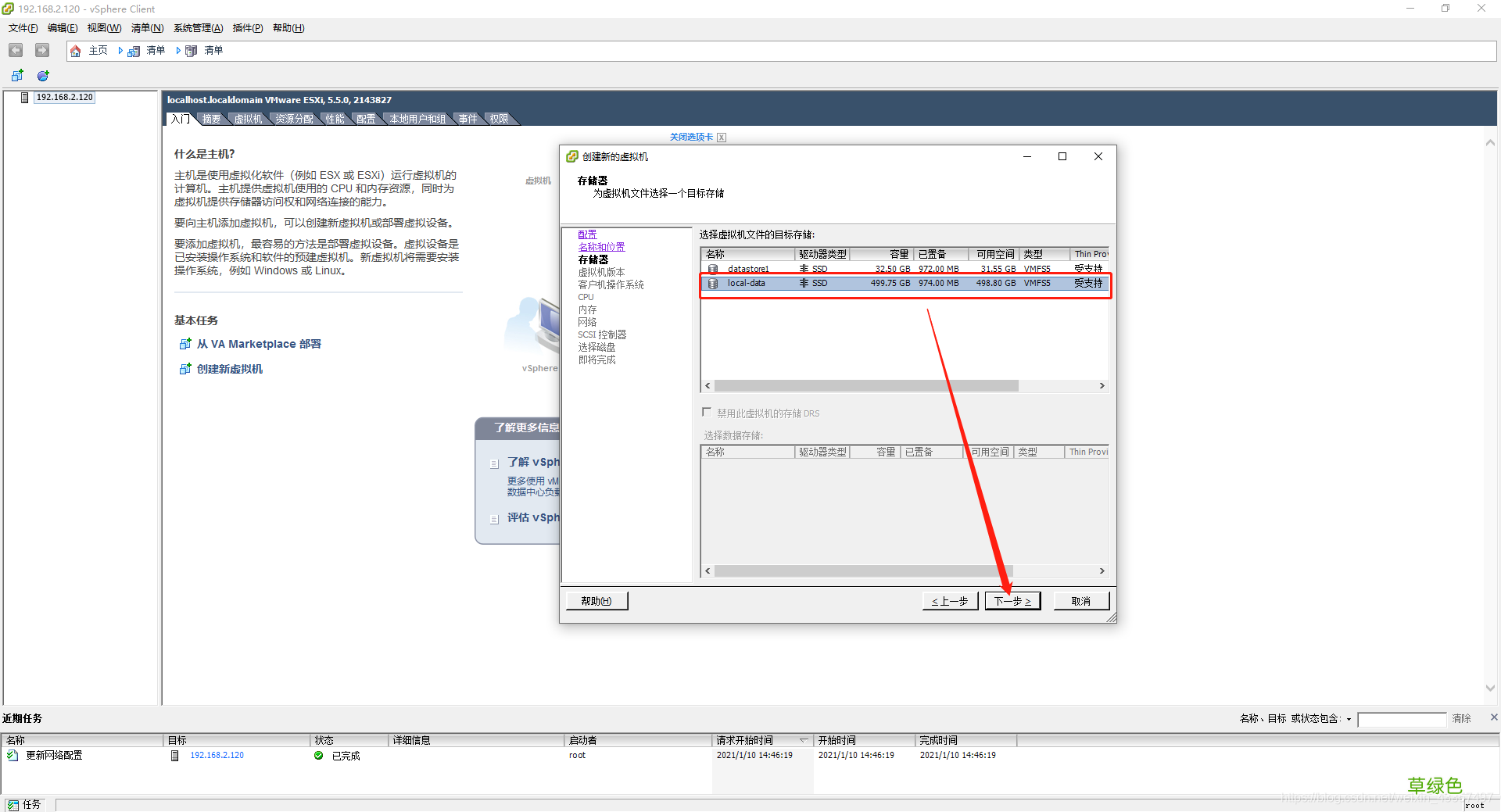Close the 近期任务 panel
This screenshot has height=812, width=1501.
click(x=1494, y=717)
